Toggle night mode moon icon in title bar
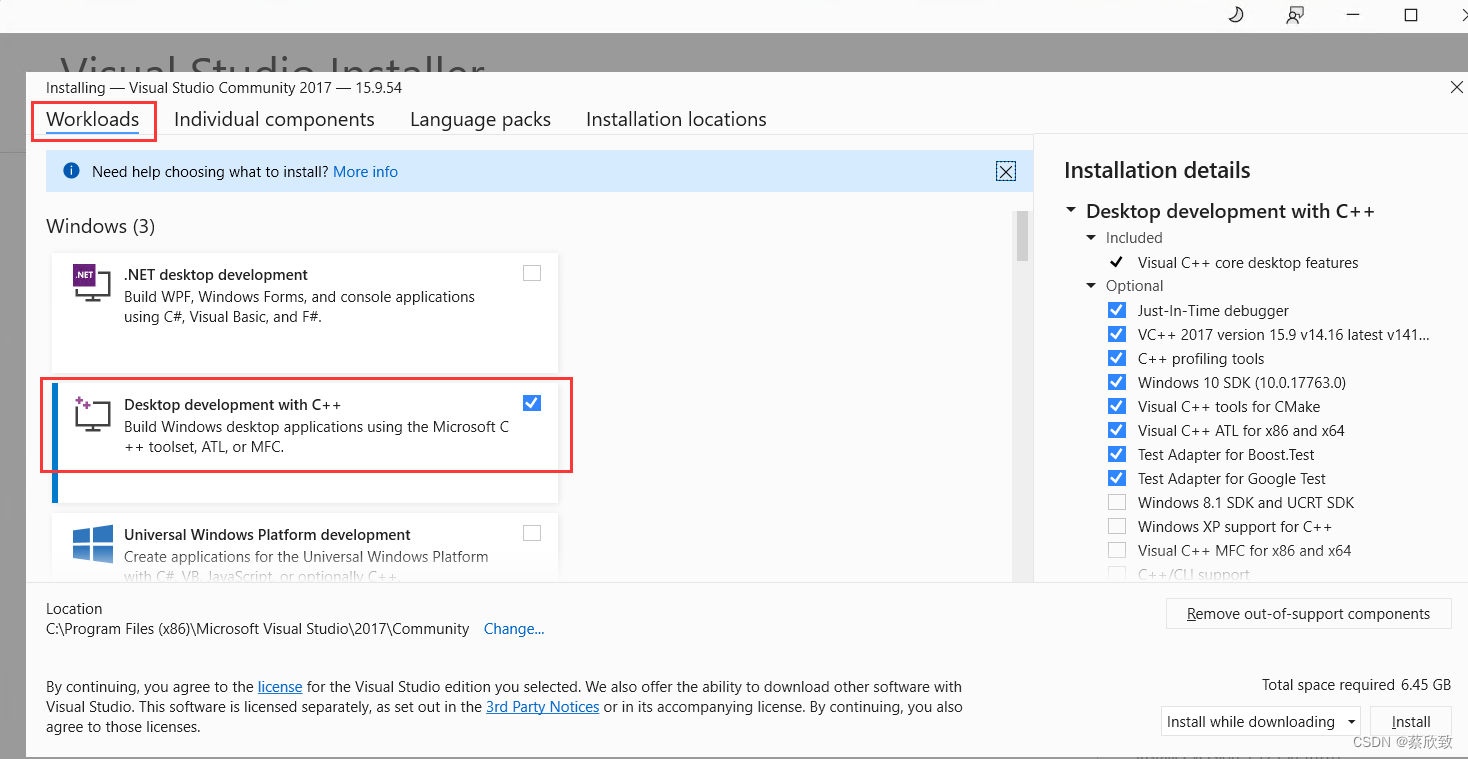This screenshot has height=759, width=1468. (1235, 15)
